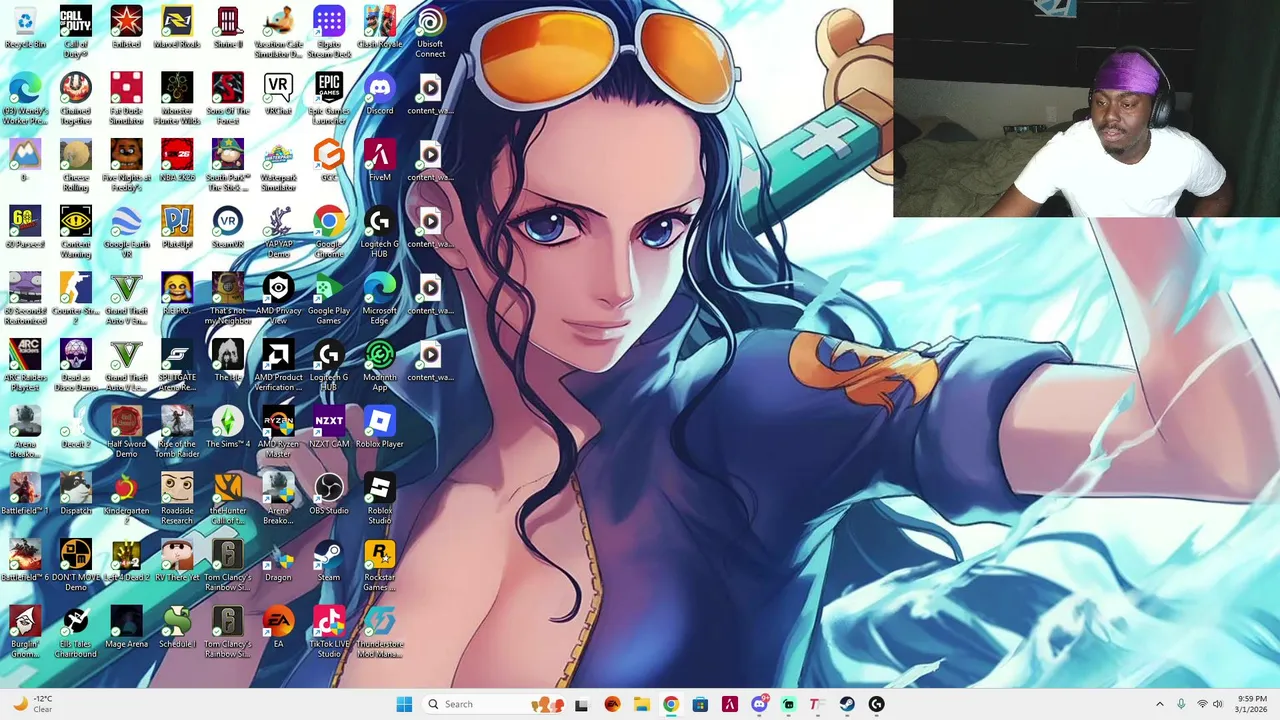Open Rockstar Games Launcher desktop icon
The height and width of the screenshot is (720, 1280).
(x=379, y=566)
